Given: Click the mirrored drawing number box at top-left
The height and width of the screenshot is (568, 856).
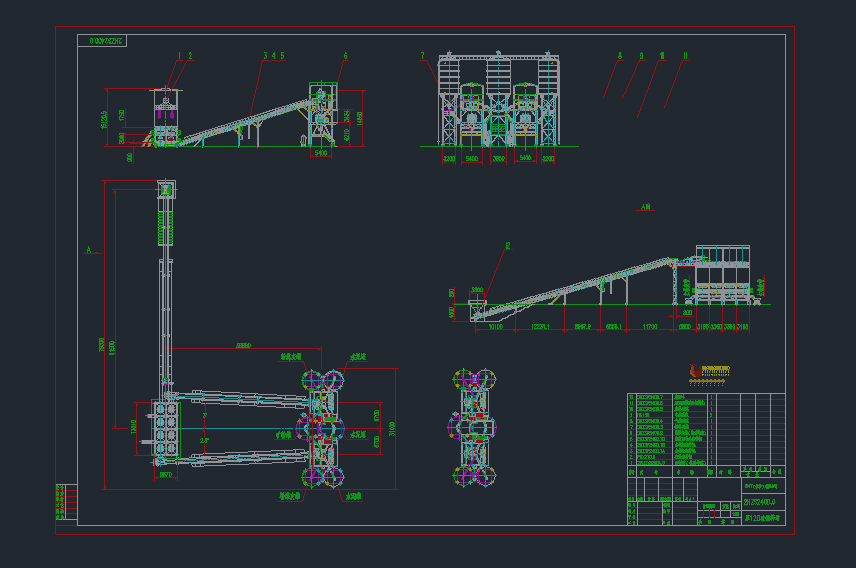Looking at the screenshot, I should tap(103, 41).
